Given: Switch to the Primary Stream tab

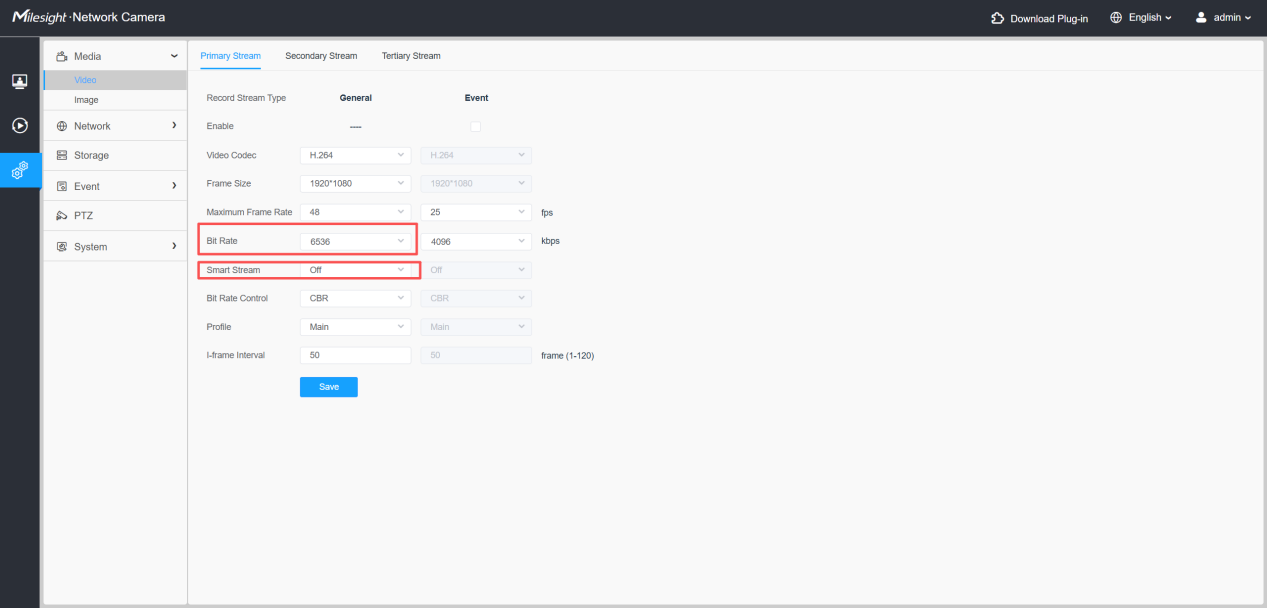Looking at the screenshot, I should [x=230, y=56].
